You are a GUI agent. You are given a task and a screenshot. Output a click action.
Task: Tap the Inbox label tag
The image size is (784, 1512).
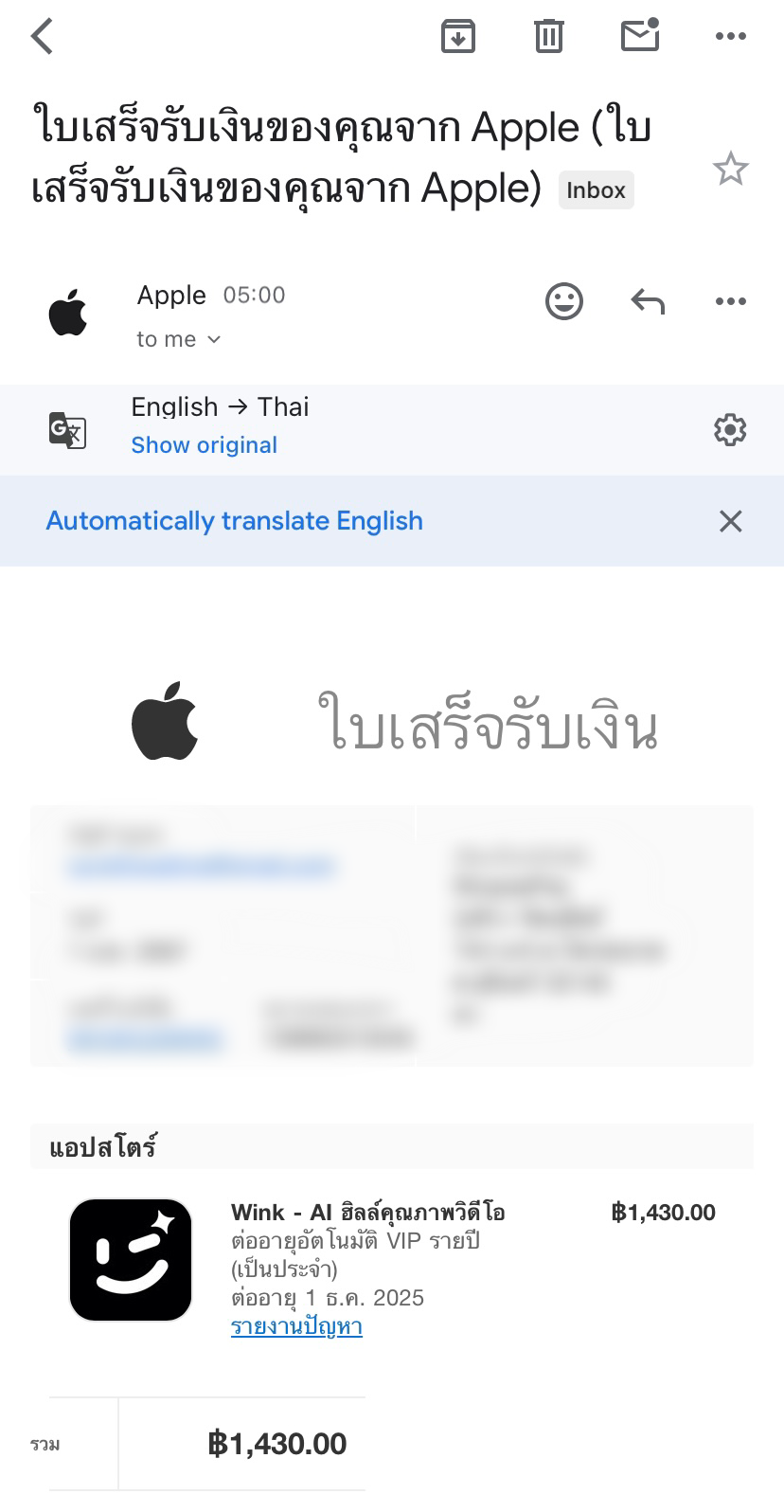point(596,190)
